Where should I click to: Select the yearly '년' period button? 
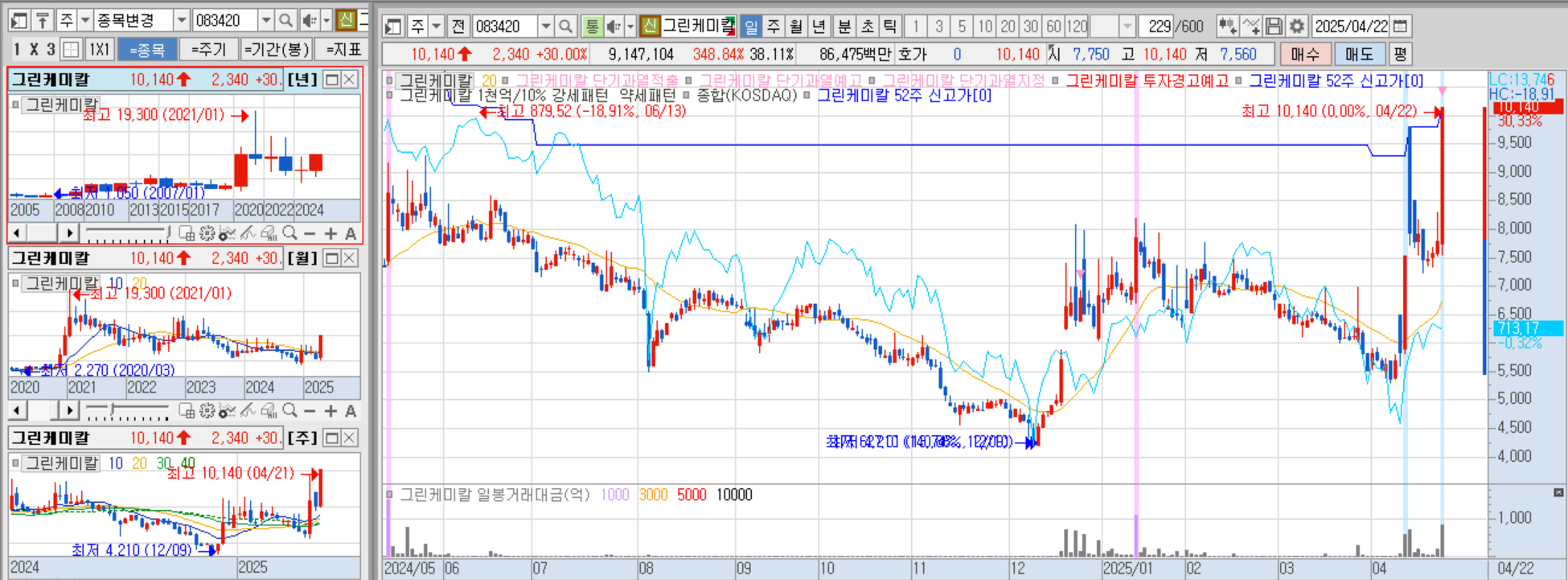click(819, 27)
